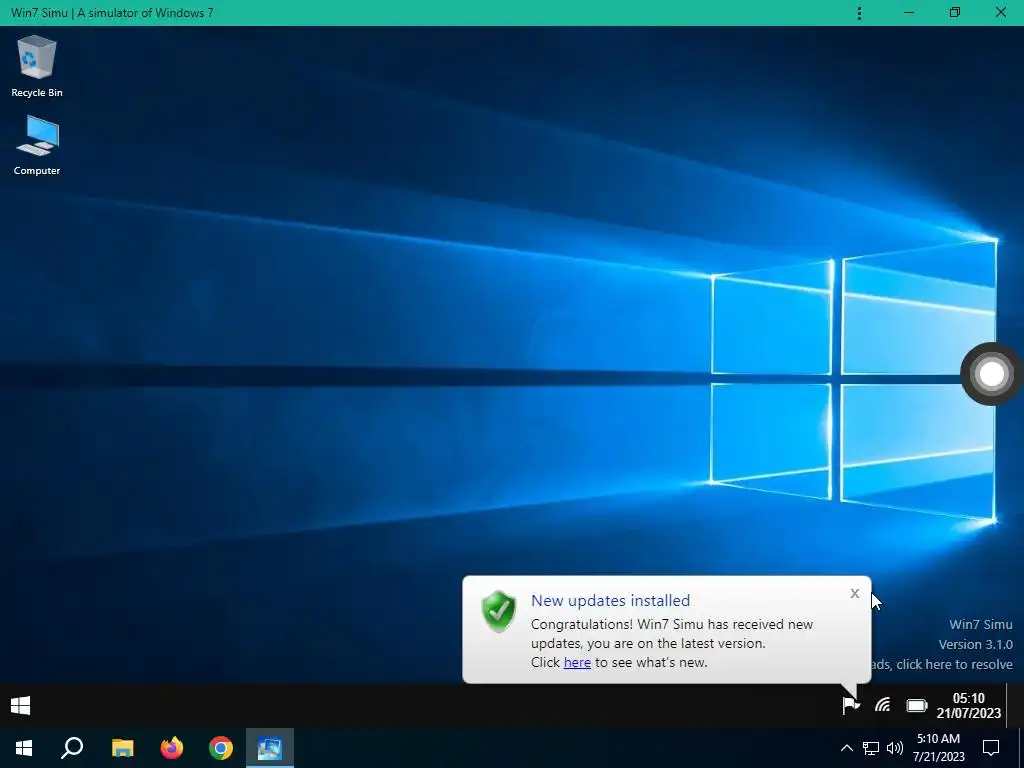Screen dimensions: 1024x768
Task: Restore down the Win7 Simu window
Action: click(955, 13)
